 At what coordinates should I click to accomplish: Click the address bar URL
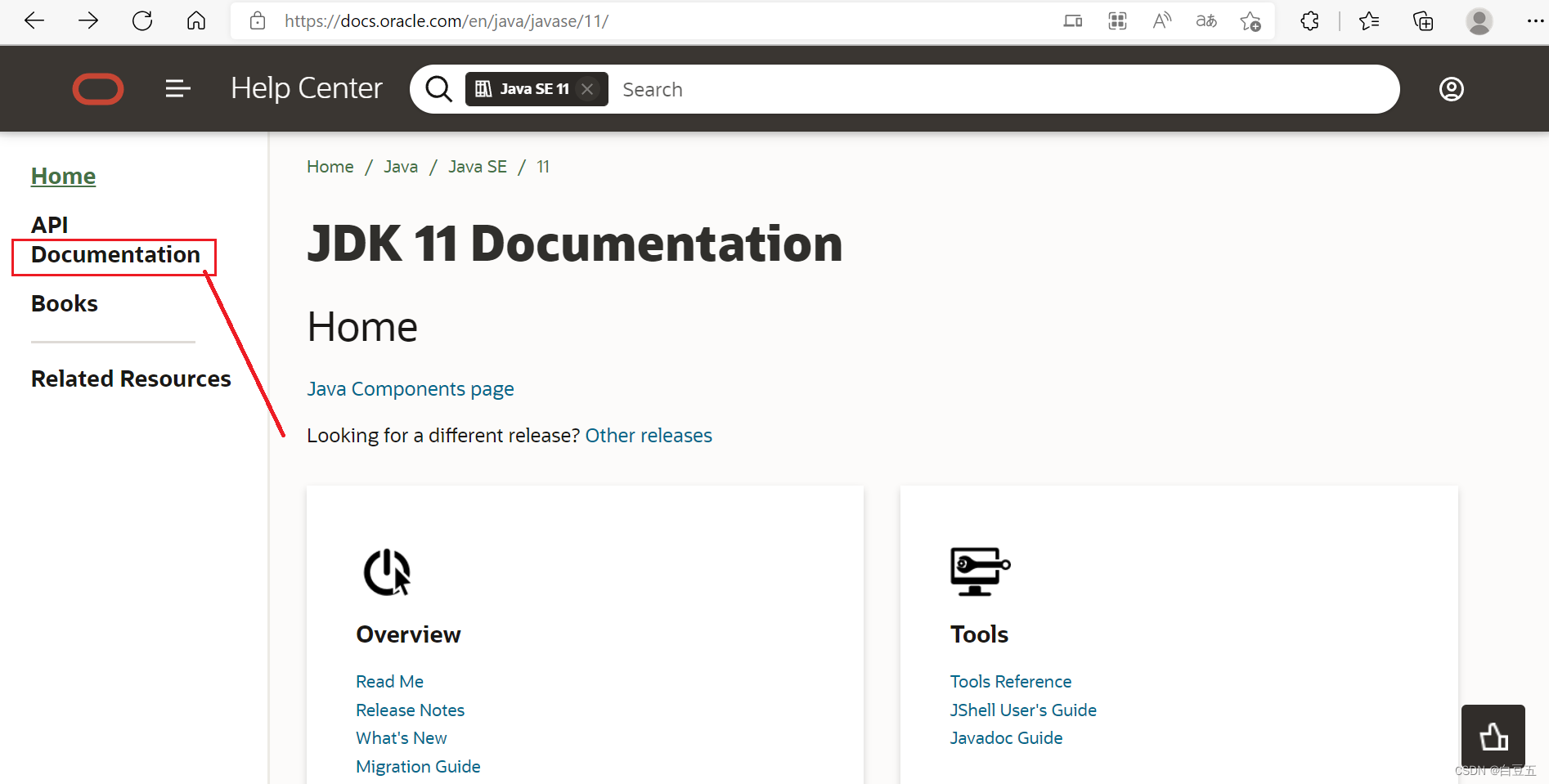click(x=447, y=21)
